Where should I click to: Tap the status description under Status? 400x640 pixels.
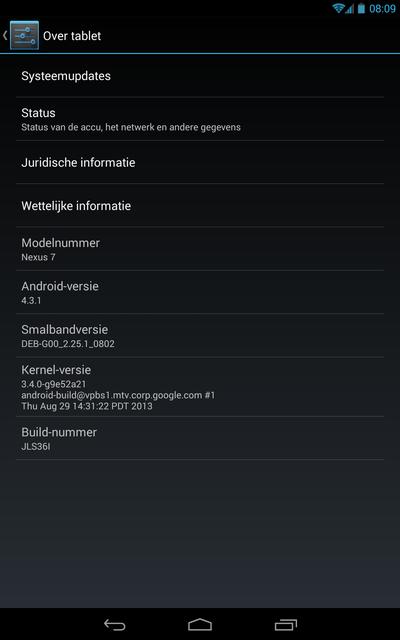click(131, 127)
